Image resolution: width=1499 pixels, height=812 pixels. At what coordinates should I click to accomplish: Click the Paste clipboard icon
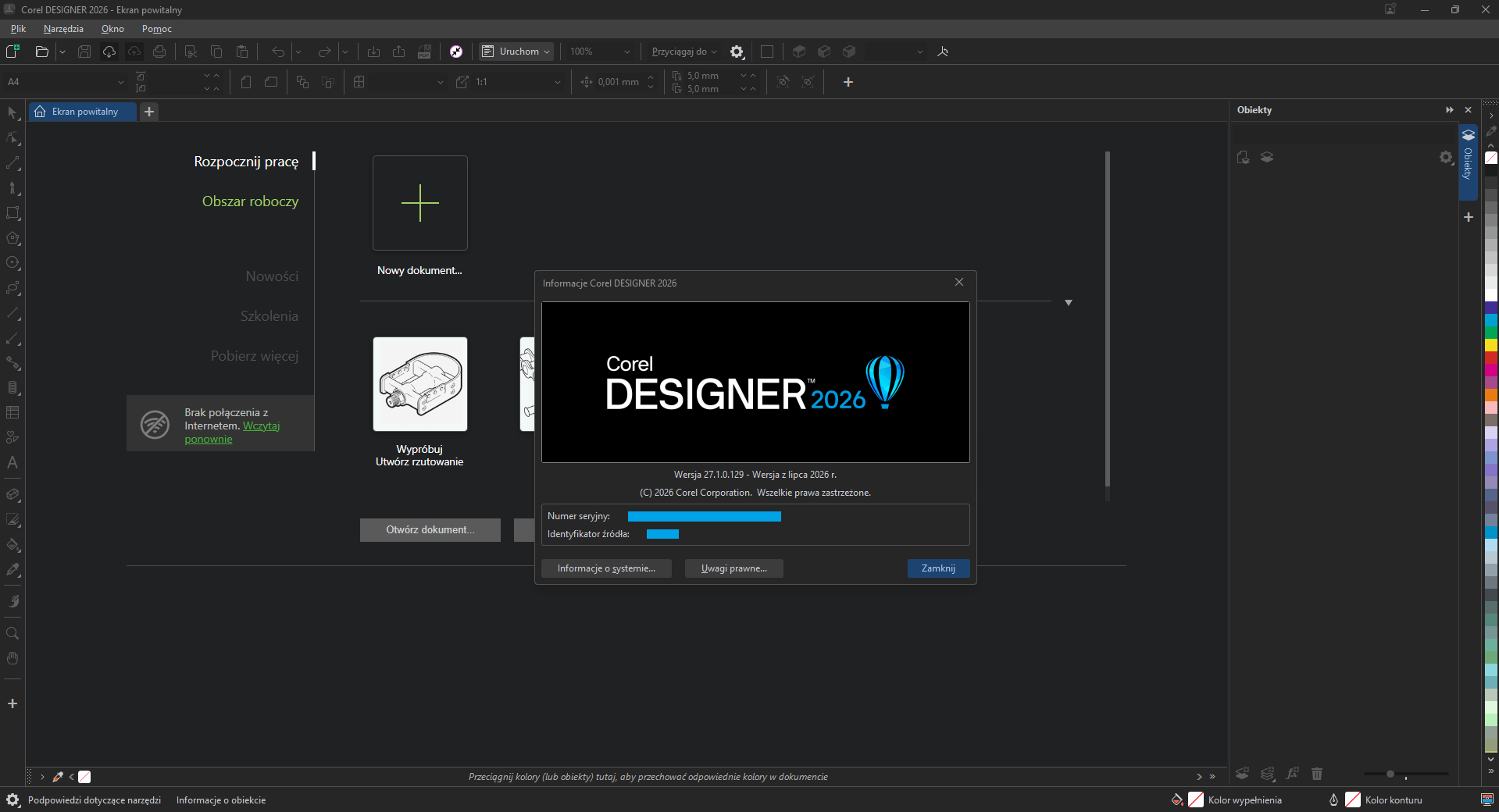pyautogui.click(x=242, y=52)
